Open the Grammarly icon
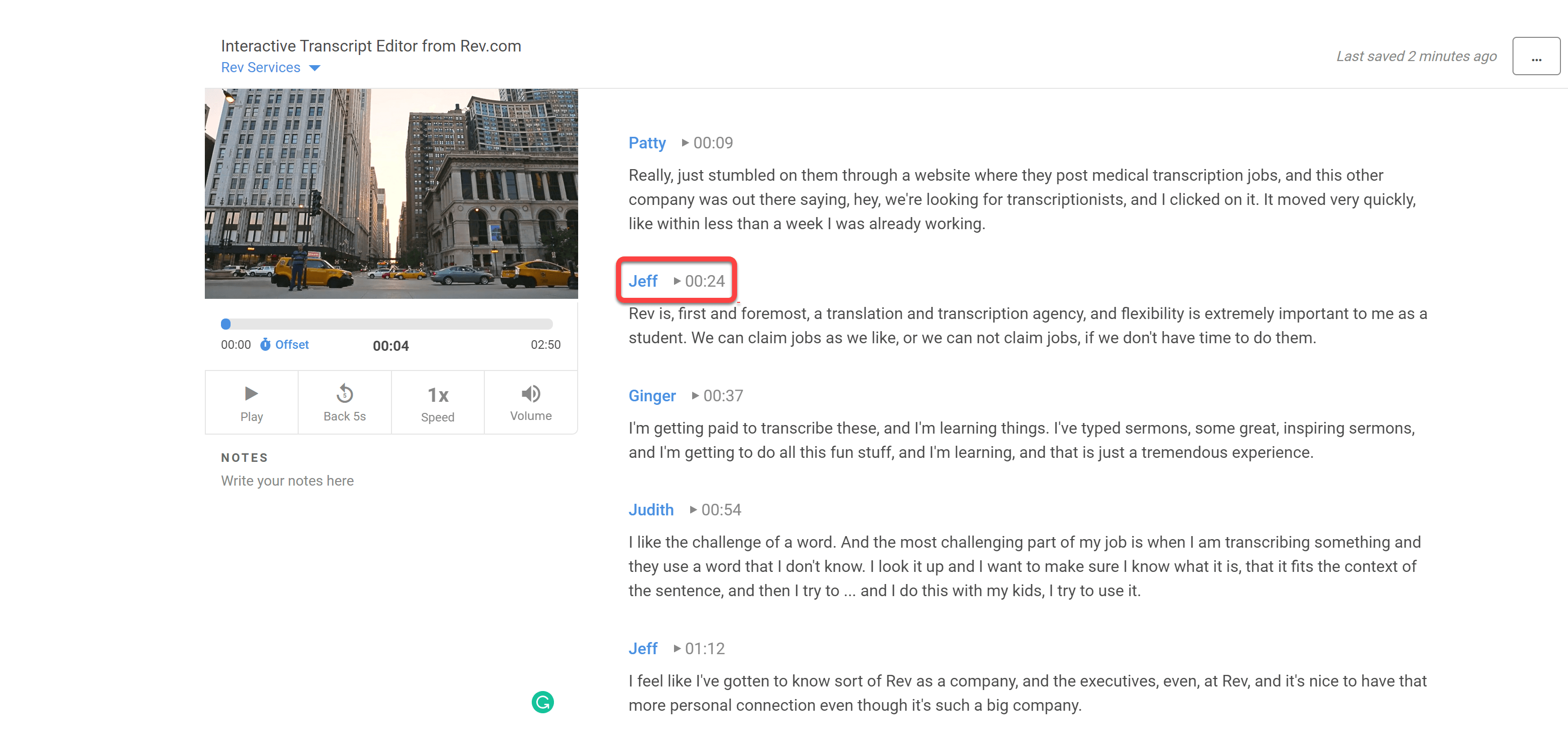The height and width of the screenshot is (740, 1568). [542, 702]
